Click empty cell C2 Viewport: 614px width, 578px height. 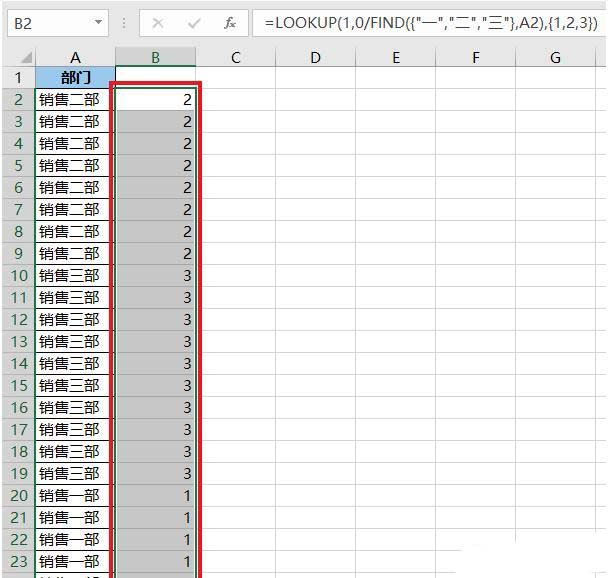coord(235,99)
